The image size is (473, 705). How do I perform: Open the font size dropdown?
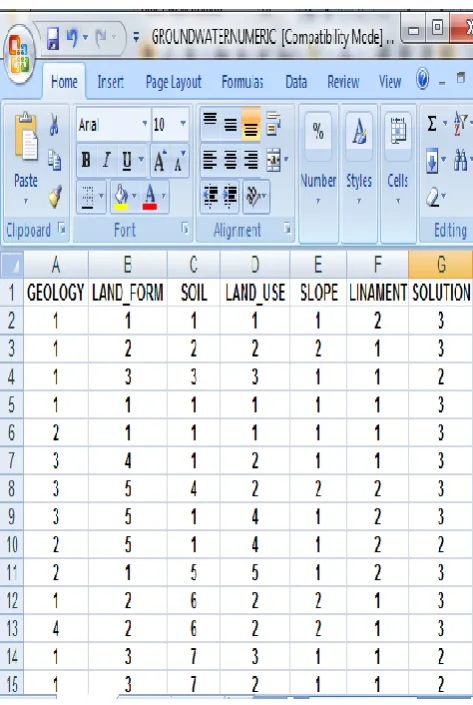coord(183,124)
